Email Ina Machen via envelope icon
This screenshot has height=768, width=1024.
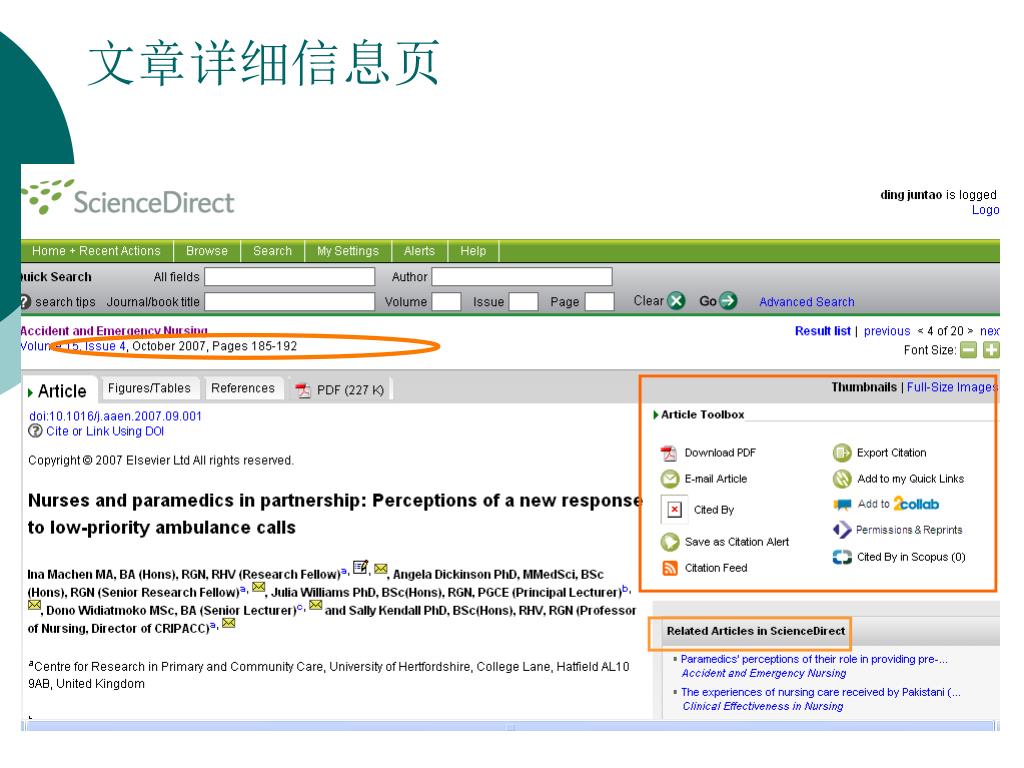coord(381,569)
